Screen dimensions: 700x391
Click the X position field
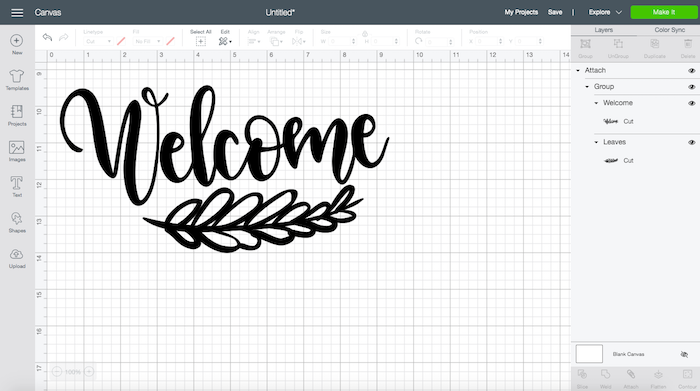click(x=489, y=42)
